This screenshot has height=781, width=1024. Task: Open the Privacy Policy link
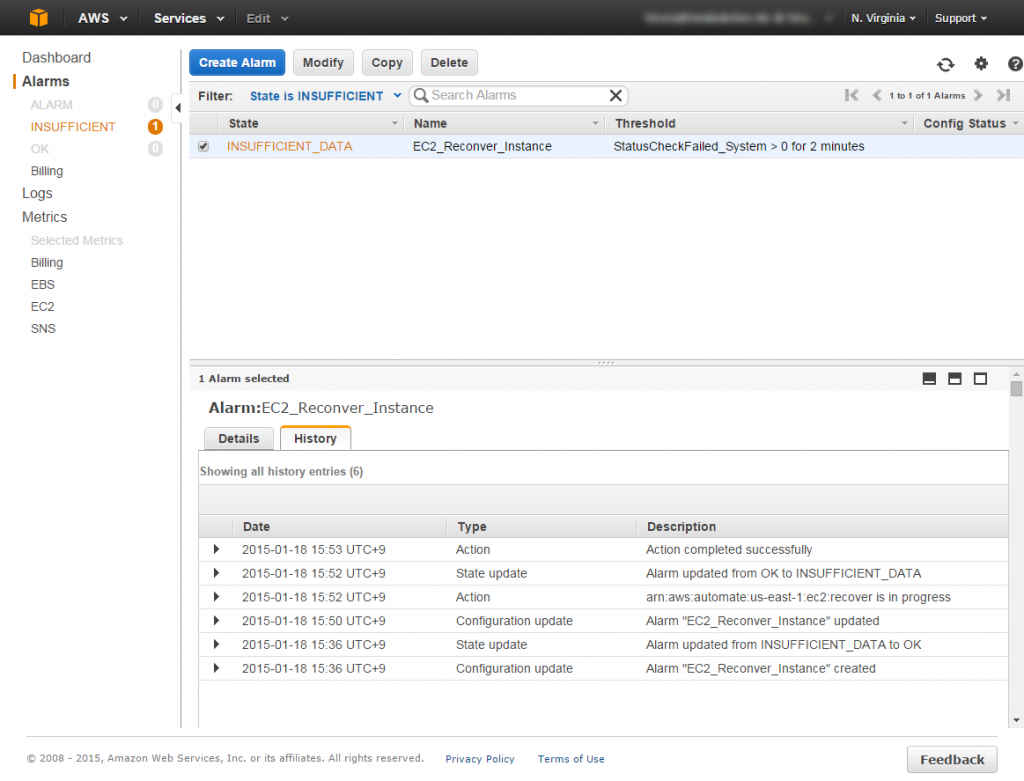click(480, 758)
